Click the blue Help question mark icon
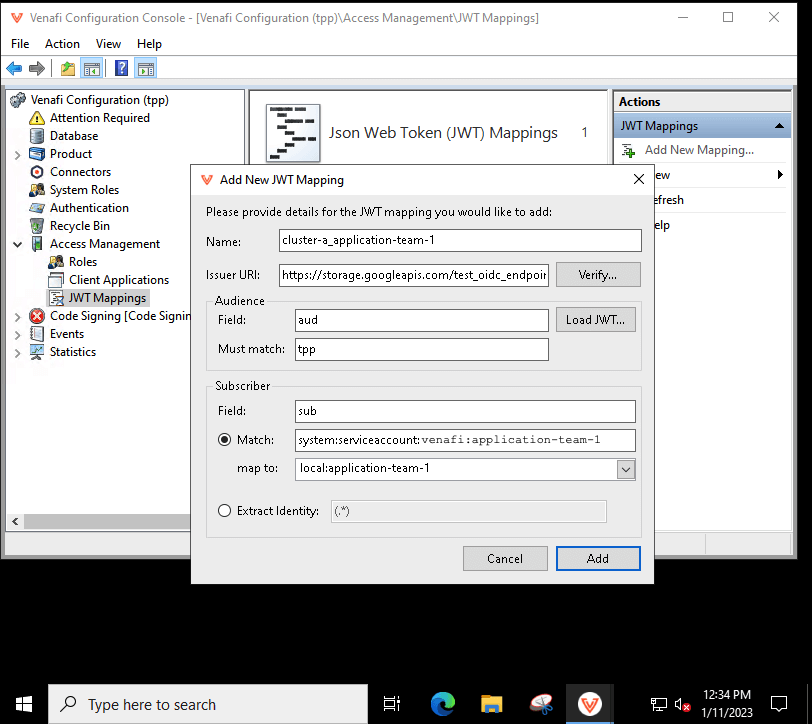This screenshot has width=812, height=724. pyautogui.click(x=121, y=68)
